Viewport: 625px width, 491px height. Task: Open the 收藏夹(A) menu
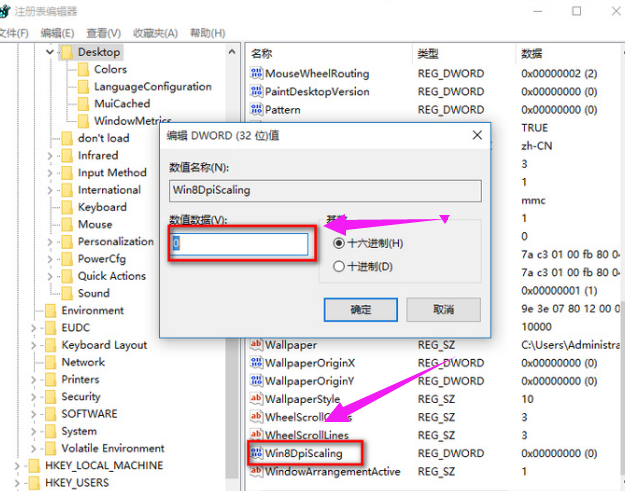(155, 33)
